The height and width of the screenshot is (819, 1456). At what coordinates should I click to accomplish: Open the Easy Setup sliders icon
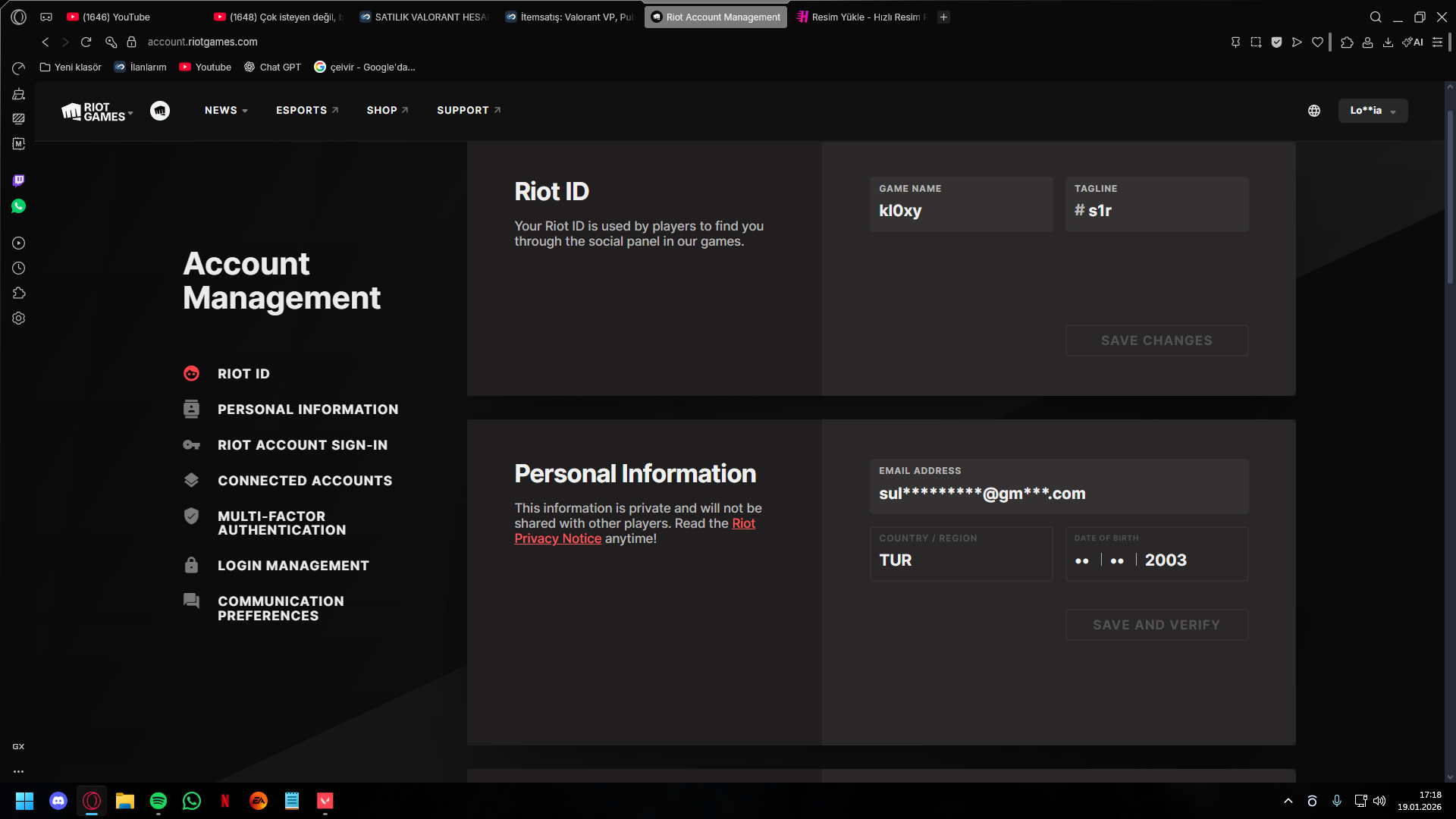coord(1437,42)
